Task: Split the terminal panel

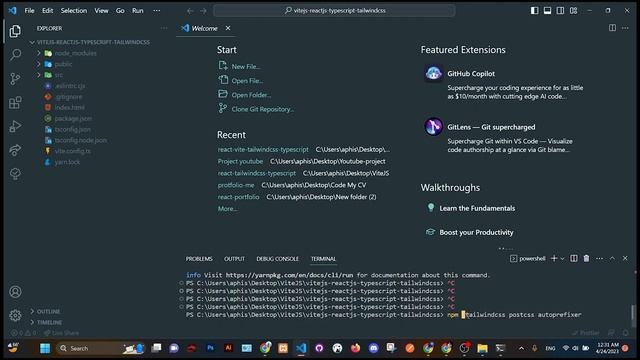Action: pyautogui.click(x=573, y=258)
